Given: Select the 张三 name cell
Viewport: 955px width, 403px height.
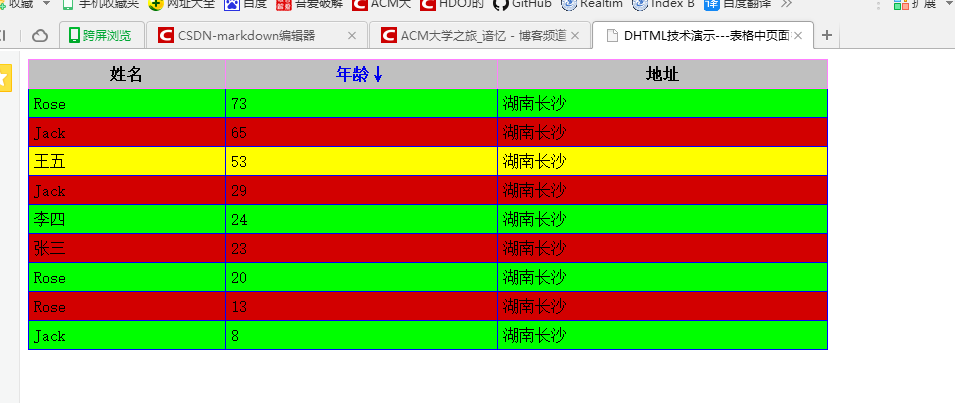Looking at the screenshot, I should pos(127,248).
